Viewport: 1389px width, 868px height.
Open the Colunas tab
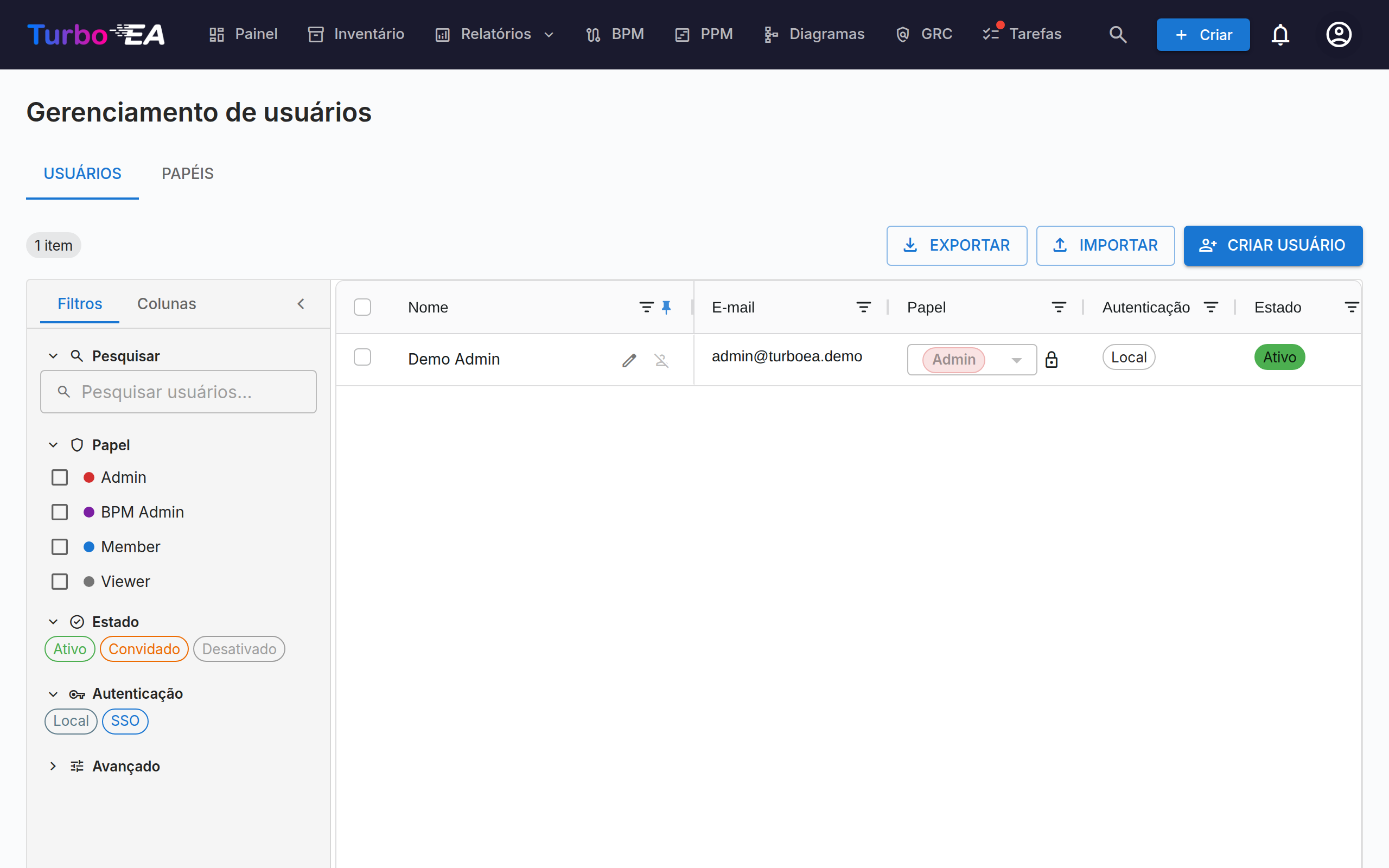click(167, 304)
